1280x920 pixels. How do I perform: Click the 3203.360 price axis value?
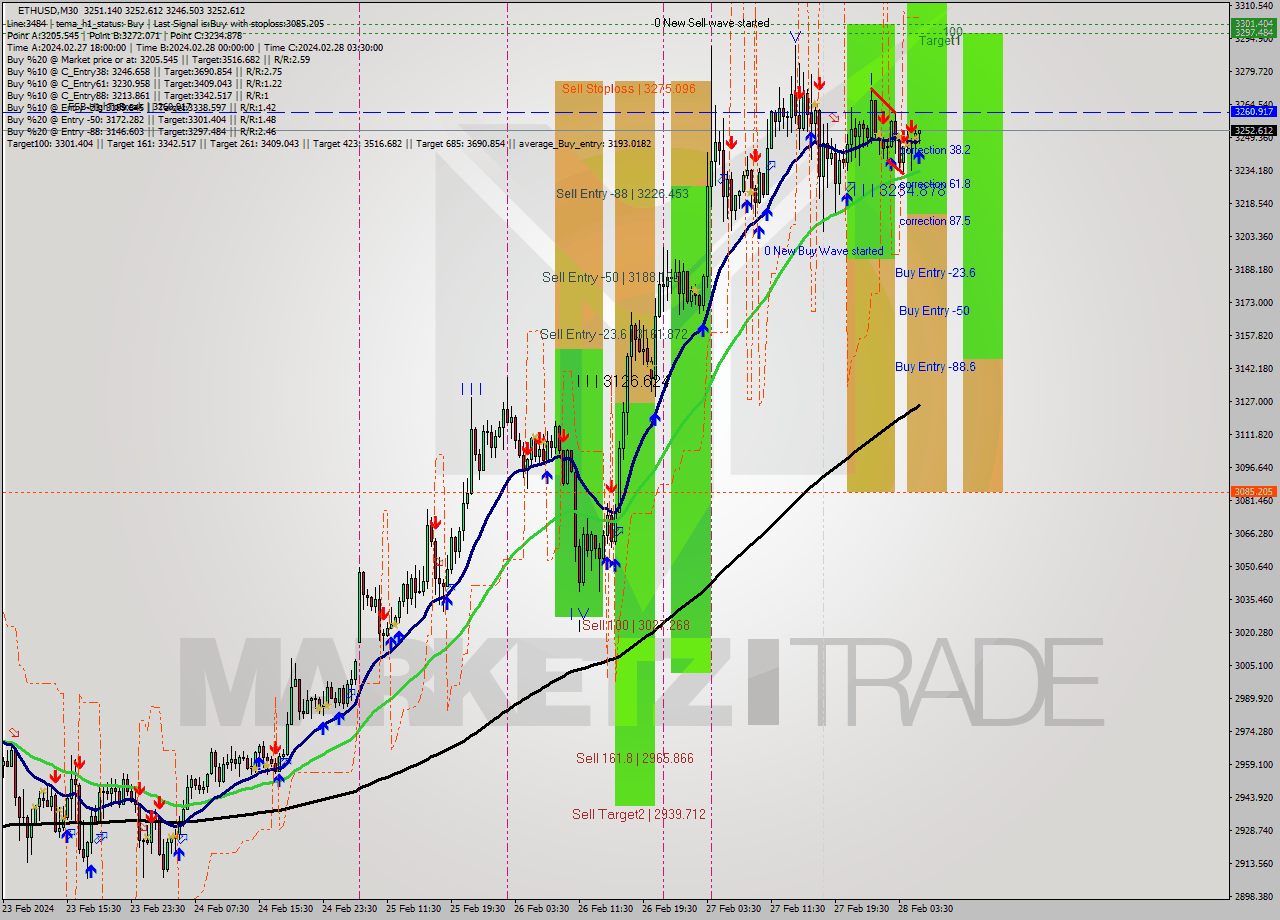1254,237
